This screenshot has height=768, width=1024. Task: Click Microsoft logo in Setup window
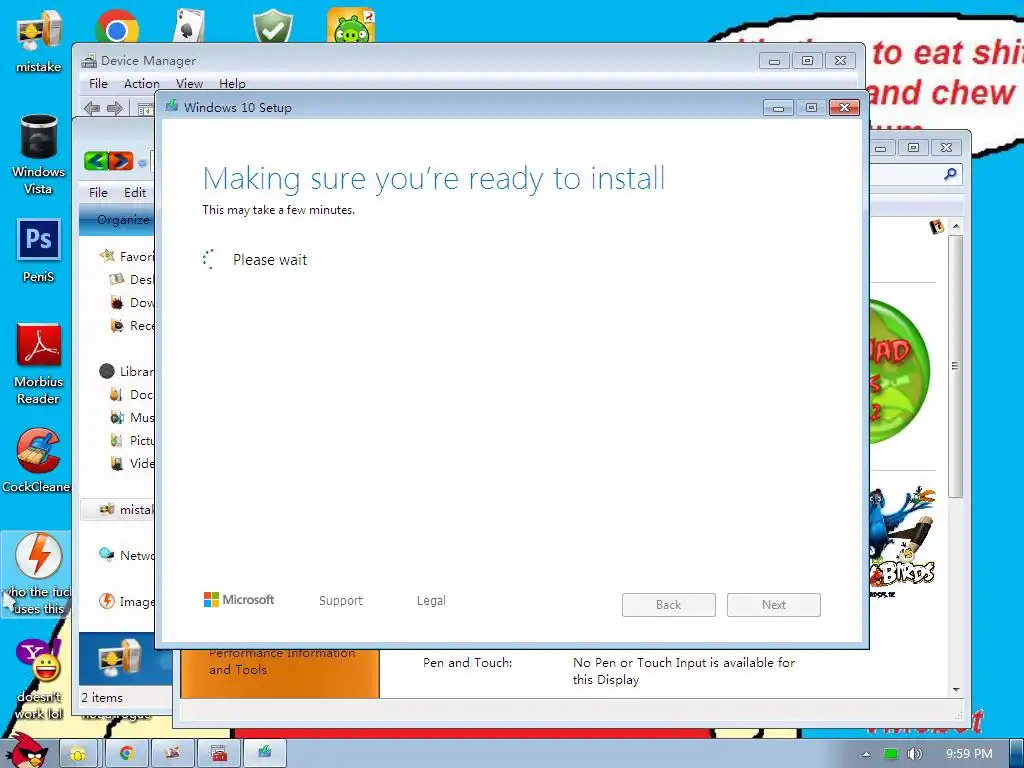(239, 600)
